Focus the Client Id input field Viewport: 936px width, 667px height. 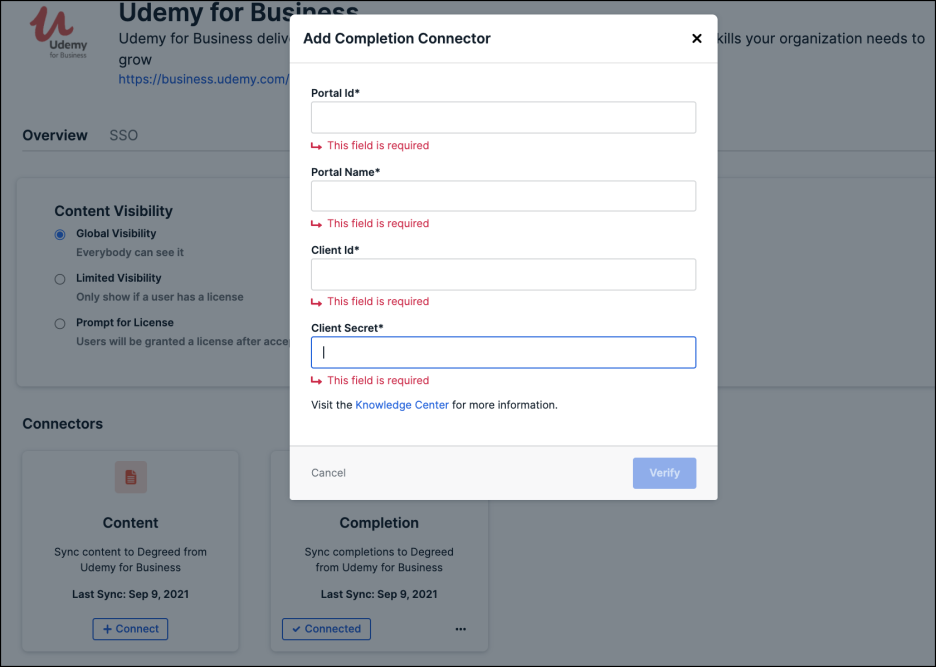click(x=503, y=274)
